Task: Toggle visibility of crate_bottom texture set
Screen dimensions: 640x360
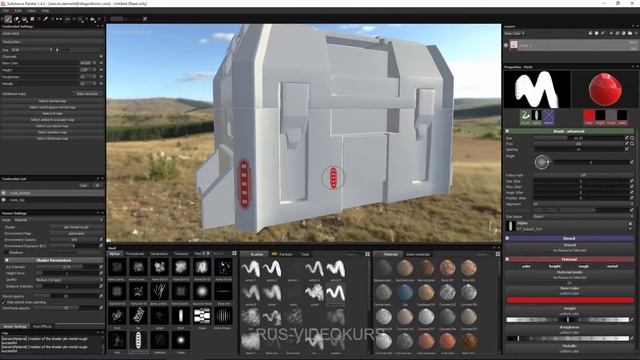Action: coord(4,193)
